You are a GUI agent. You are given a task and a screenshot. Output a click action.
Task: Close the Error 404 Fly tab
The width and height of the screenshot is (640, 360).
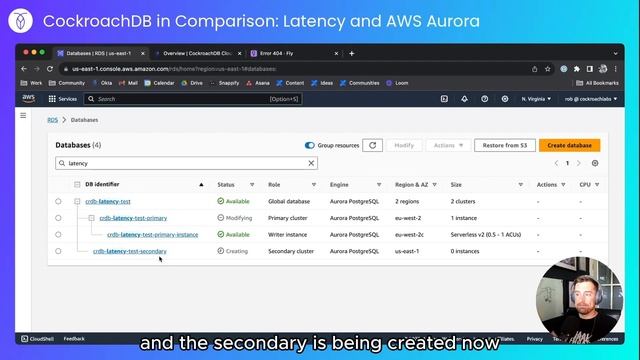point(336,53)
